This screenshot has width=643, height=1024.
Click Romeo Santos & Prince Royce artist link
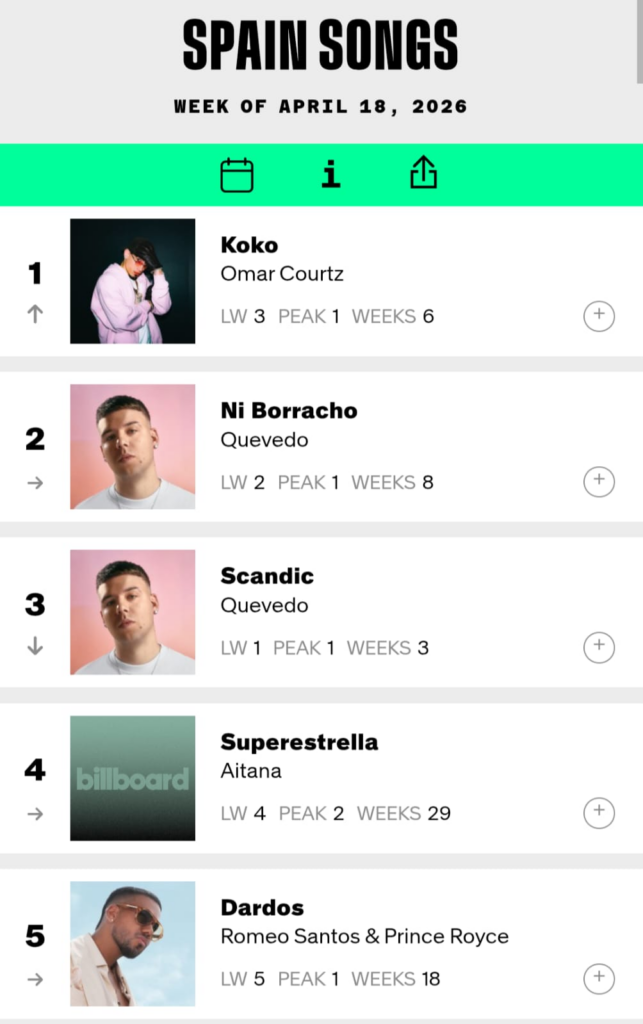click(364, 936)
